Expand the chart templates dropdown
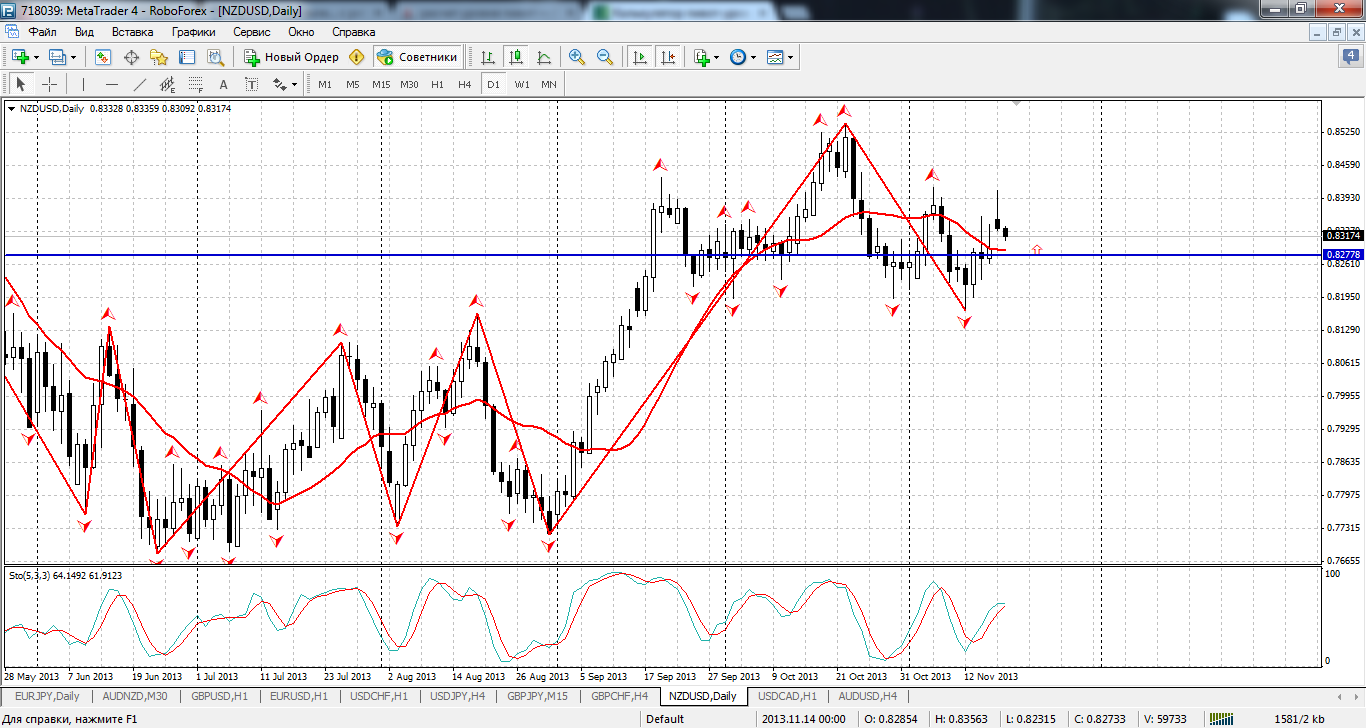 click(791, 57)
